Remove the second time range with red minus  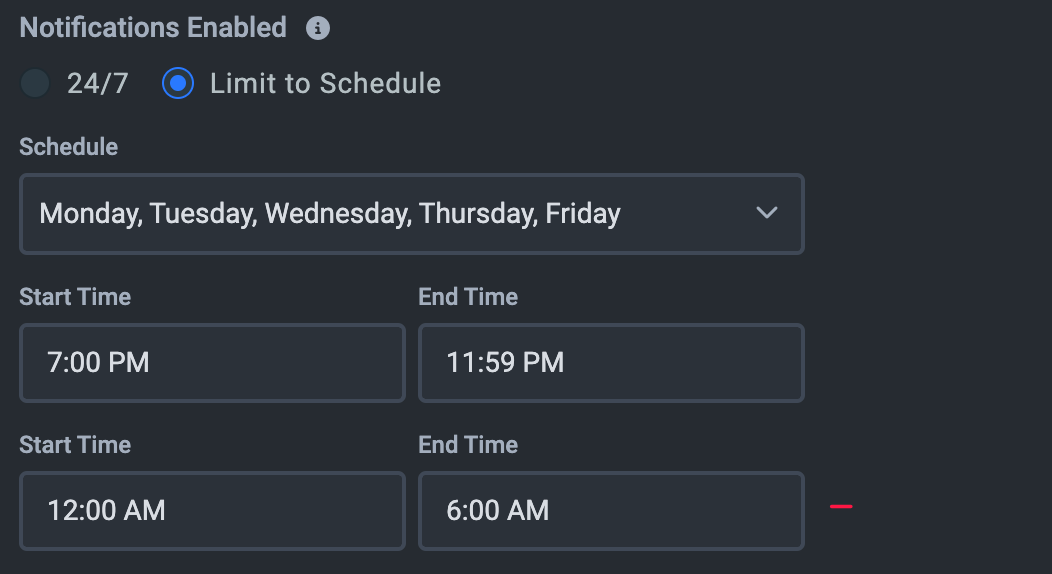pyautogui.click(x=841, y=507)
